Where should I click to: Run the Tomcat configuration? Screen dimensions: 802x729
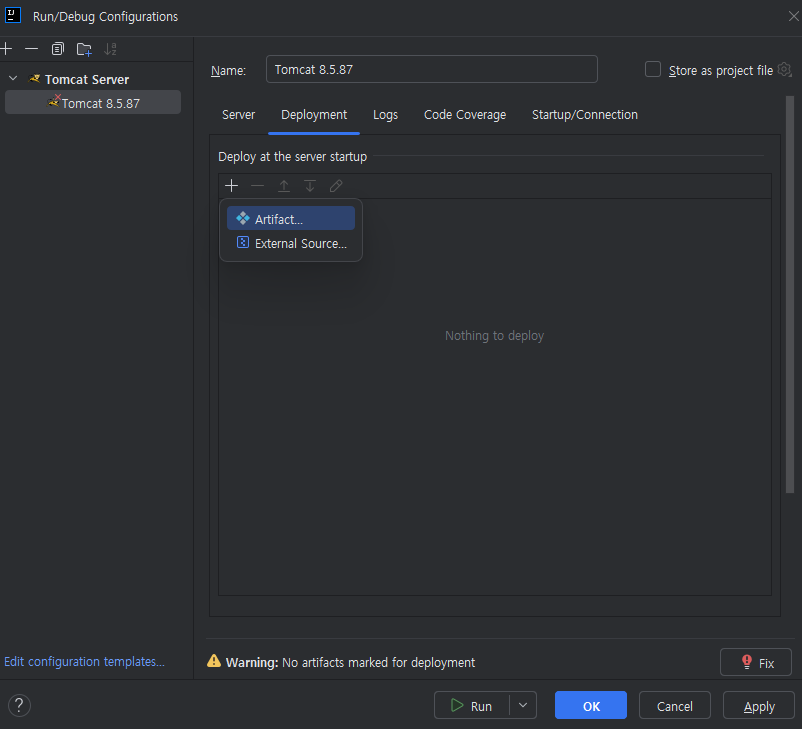pos(472,705)
